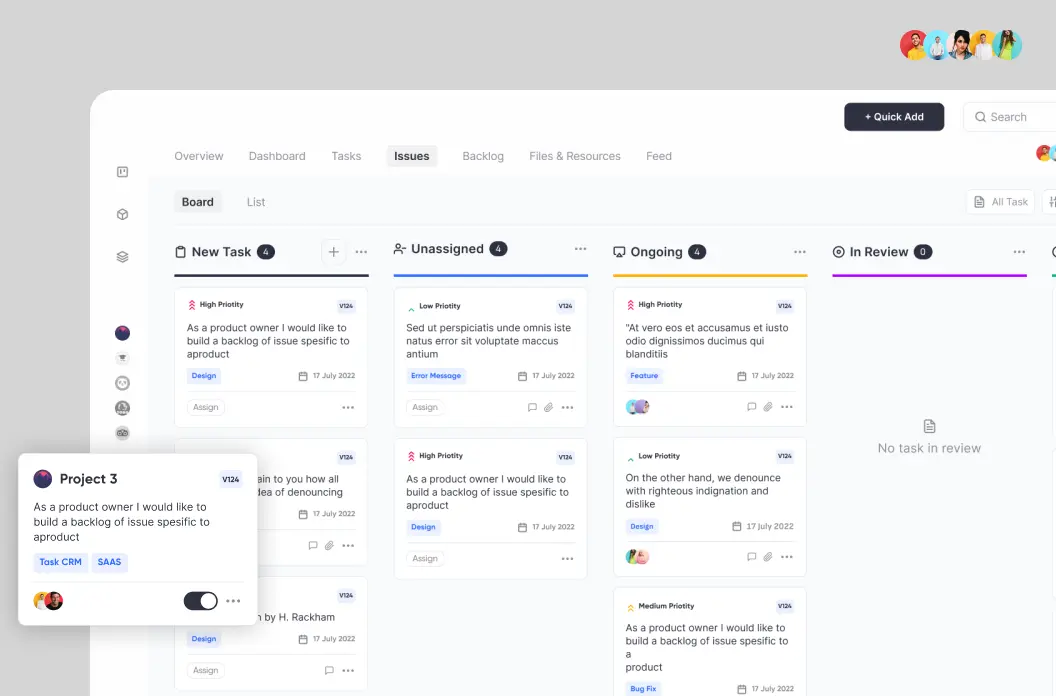Switch to List view
The width and height of the screenshot is (1056, 696).
[256, 202]
